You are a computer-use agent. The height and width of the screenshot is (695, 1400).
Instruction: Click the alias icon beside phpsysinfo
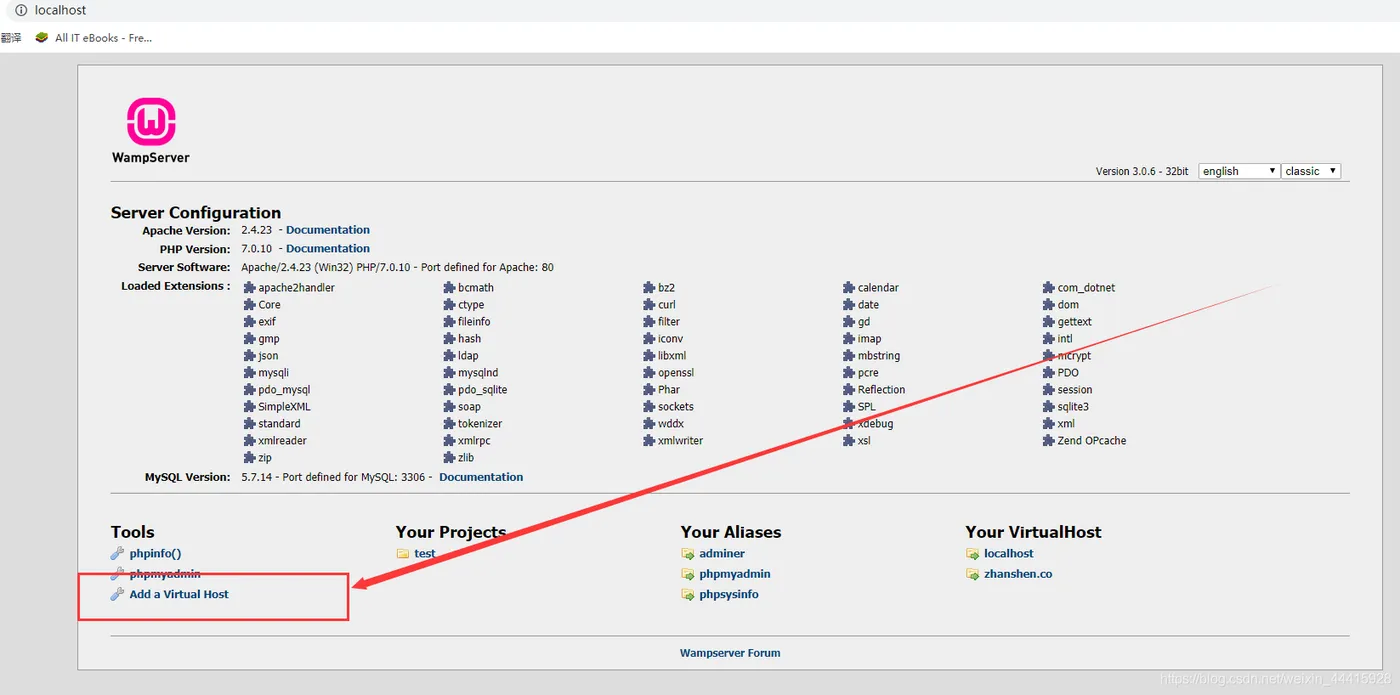(x=688, y=594)
